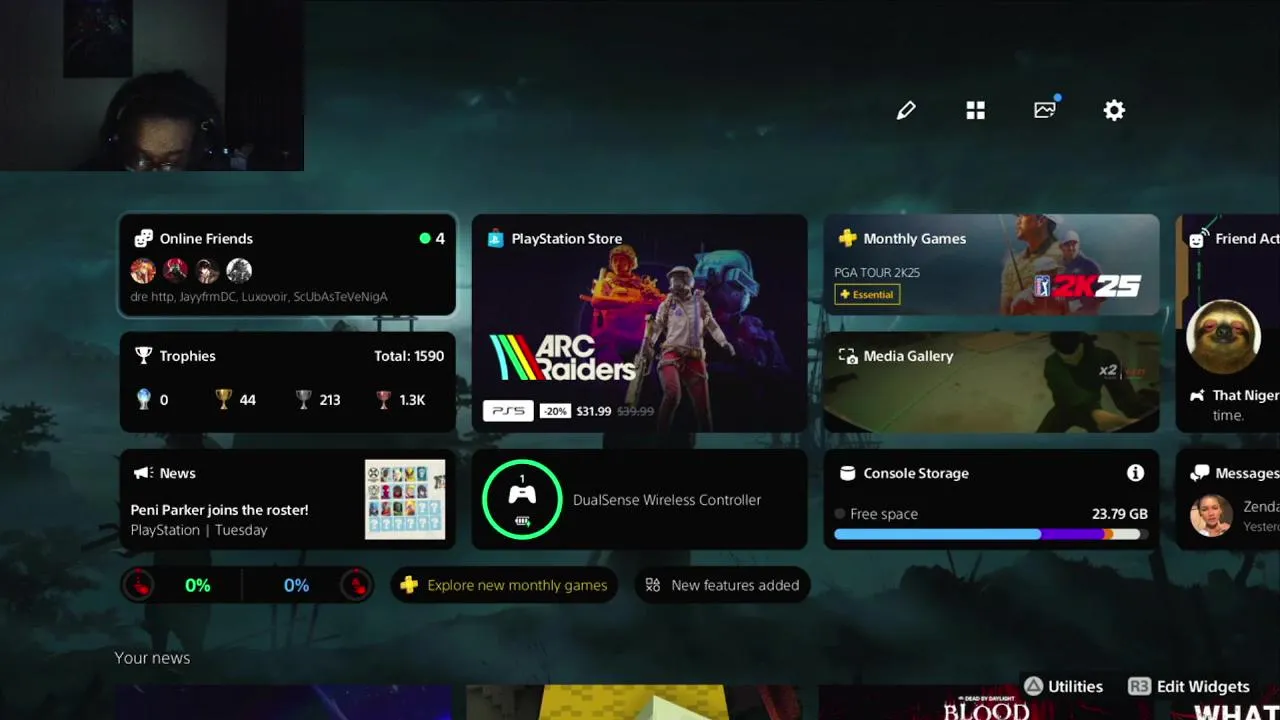The width and height of the screenshot is (1280, 720).
Task: Open the grid widgets icon
Action: [976, 110]
